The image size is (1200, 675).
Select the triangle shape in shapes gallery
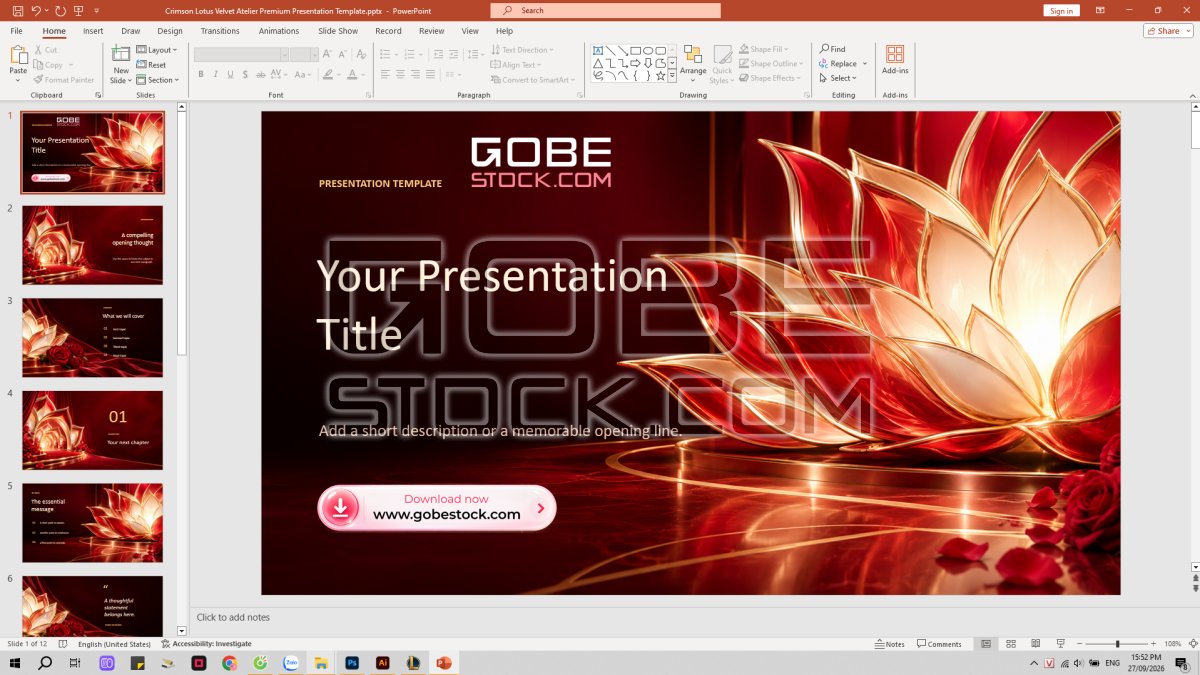click(x=598, y=63)
